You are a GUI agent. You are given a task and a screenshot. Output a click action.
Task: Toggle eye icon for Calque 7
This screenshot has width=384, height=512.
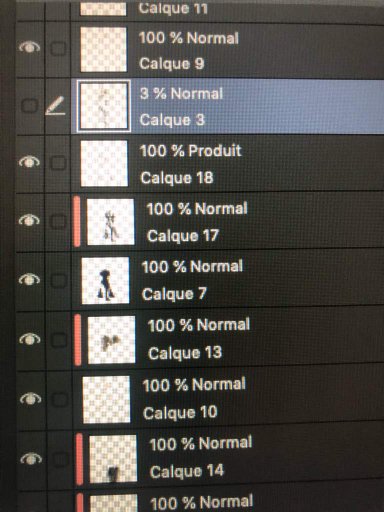pyautogui.click(x=30, y=279)
